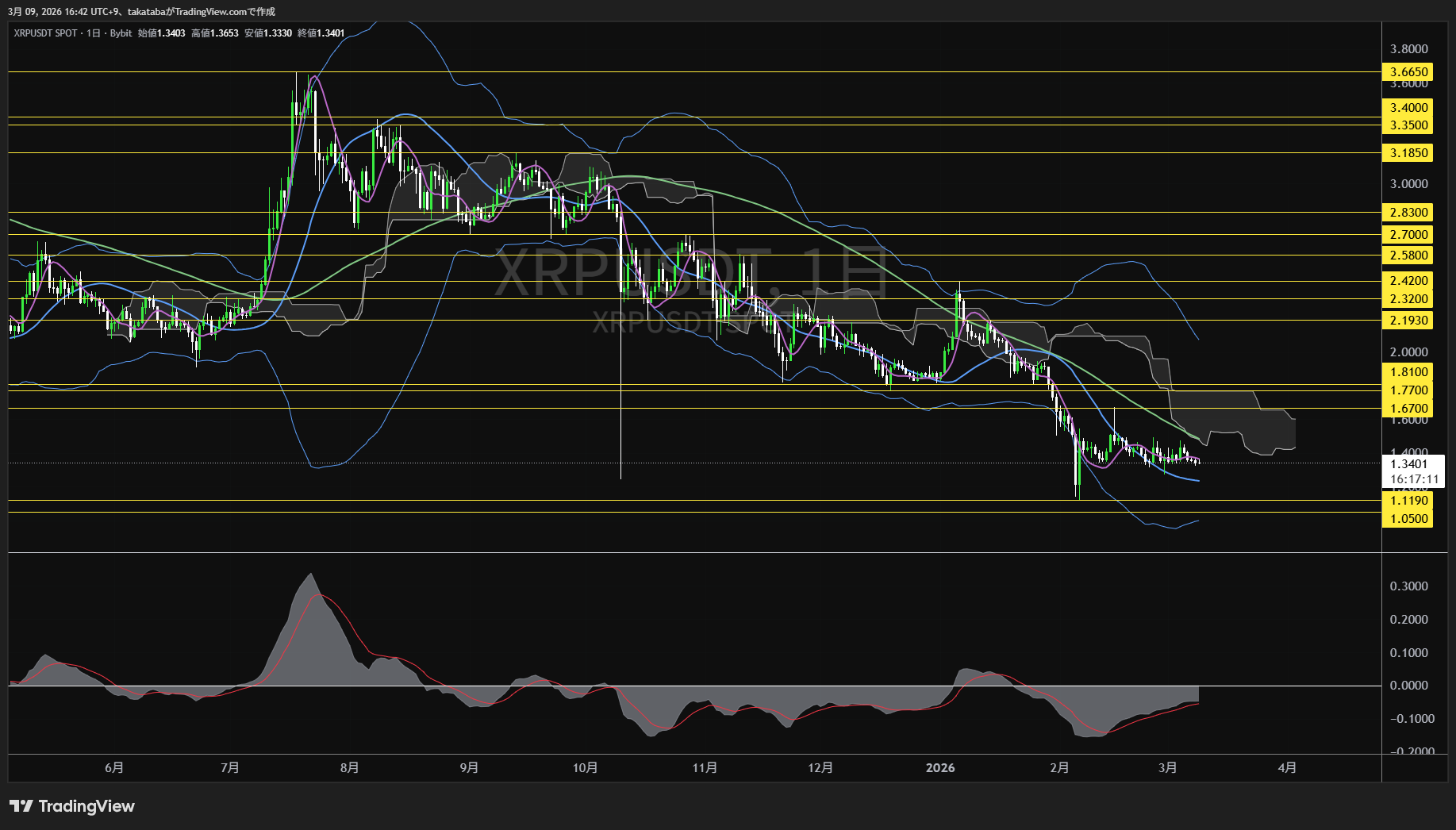Select the 3.4000 price level label
This screenshot has height=830, width=1456.
(1408, 108)
